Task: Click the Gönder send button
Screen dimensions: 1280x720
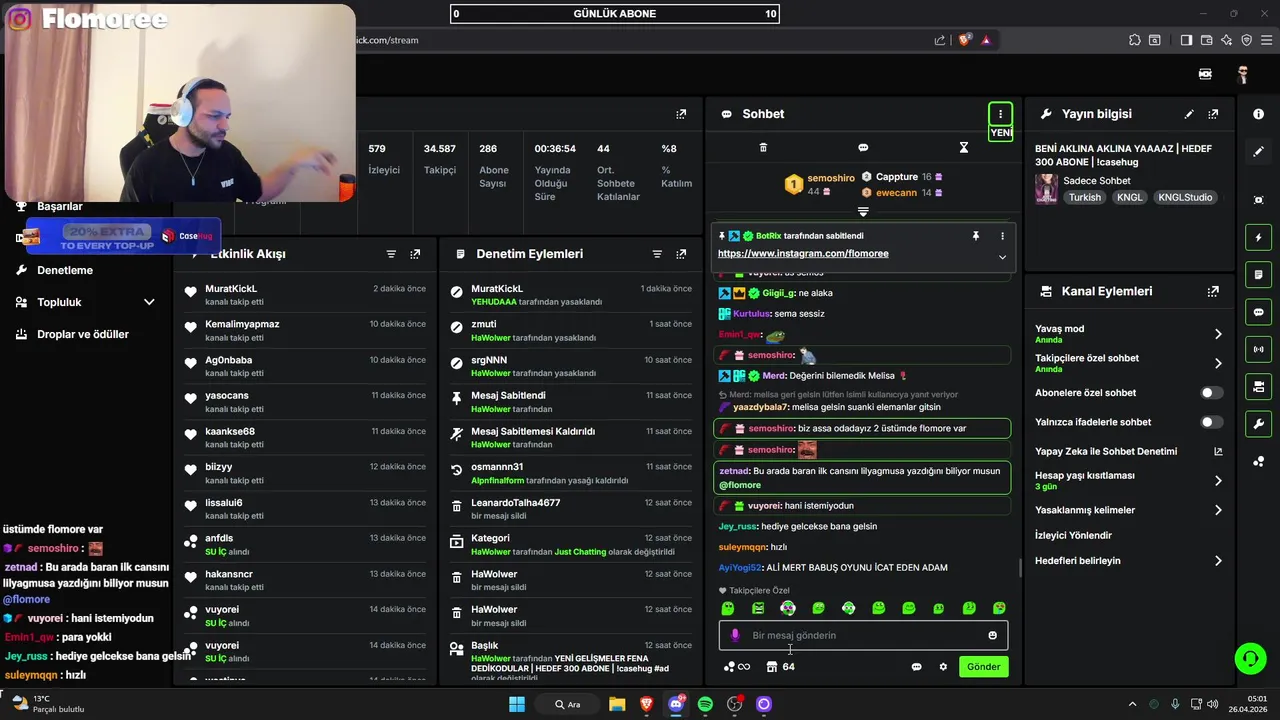Action: coord(983,667)
